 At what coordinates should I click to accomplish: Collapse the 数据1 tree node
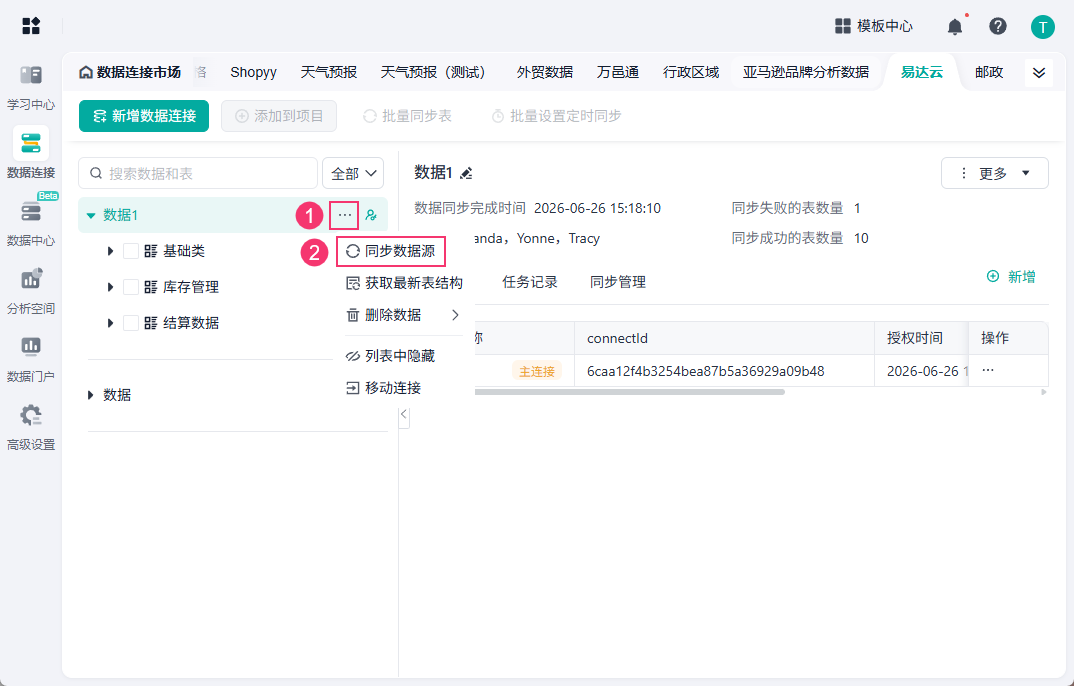(90, 216)
